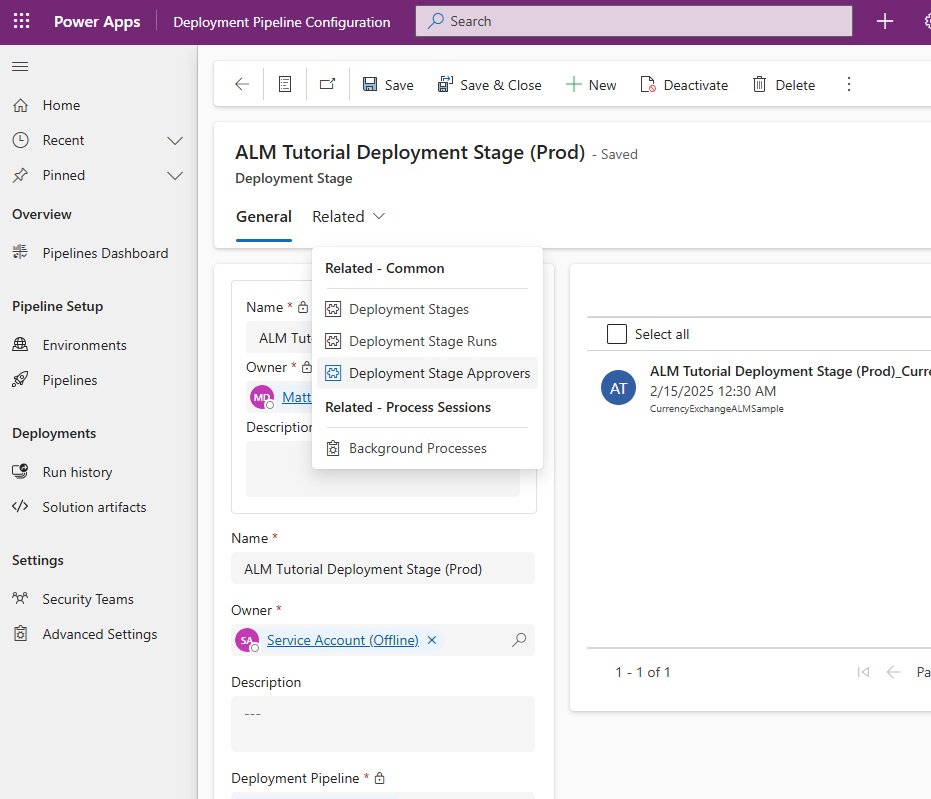Remove Service Account (Offline) with X
Viewport: 931px width, 799px height.
[432, 640]
